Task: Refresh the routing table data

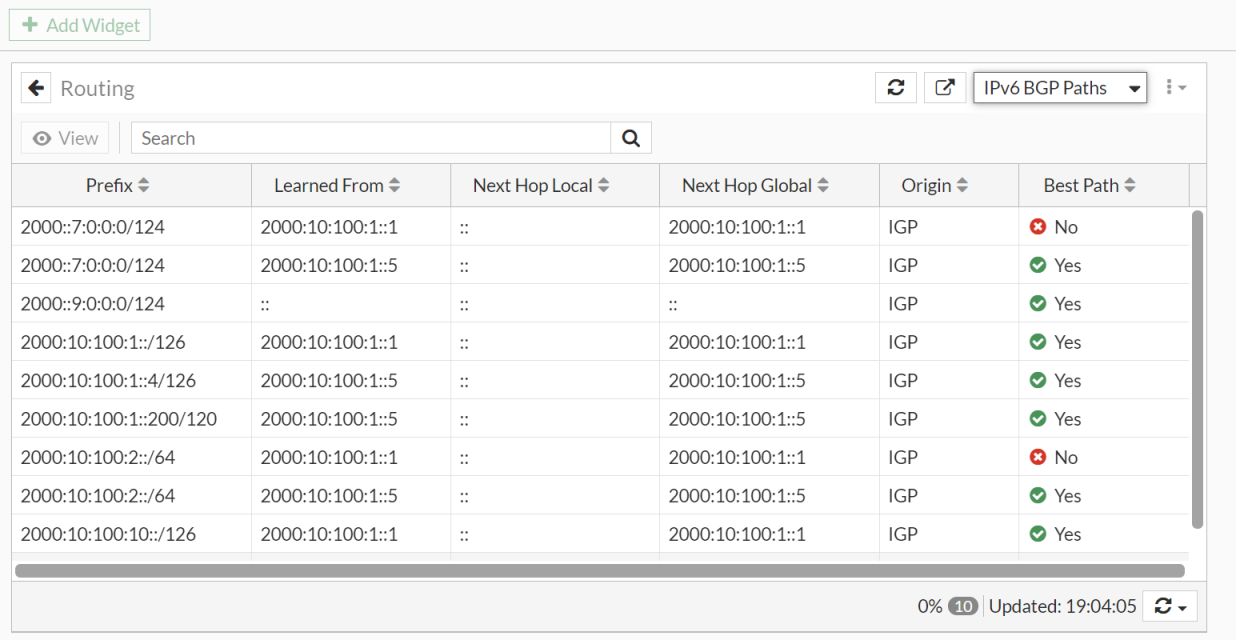Action: [x=895, y=87]
